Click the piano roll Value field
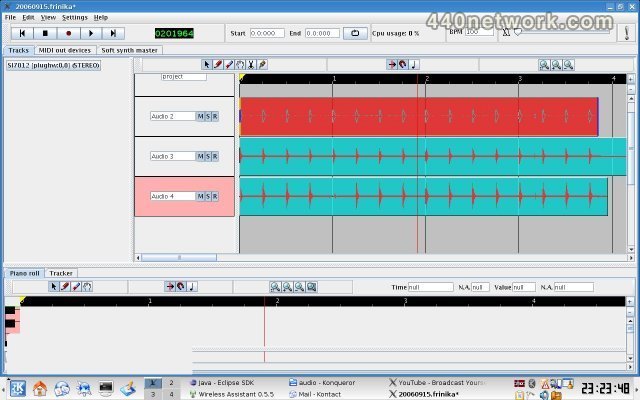 click(524, 287)
